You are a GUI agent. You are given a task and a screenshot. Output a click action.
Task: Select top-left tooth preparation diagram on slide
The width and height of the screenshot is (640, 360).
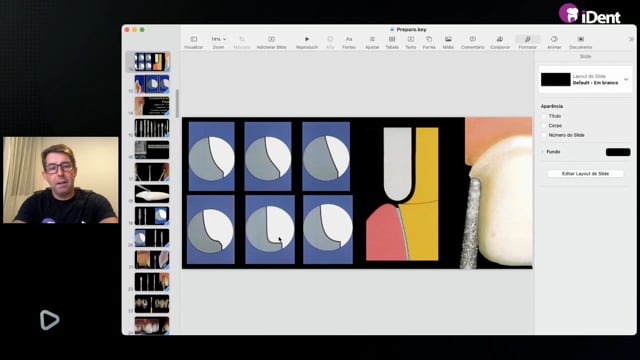[x=211, y=156]
